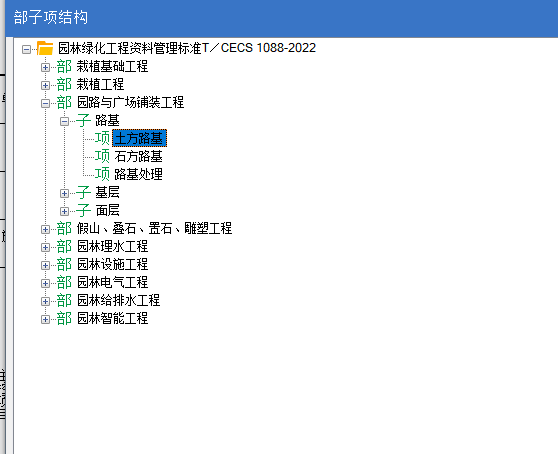Click the green 项 icon beside 石方路基
558x454 pixels.
coord(102,156)
